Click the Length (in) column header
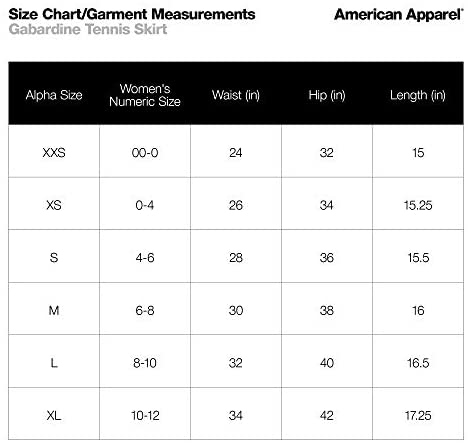Viewport: 468px width, 443px height. (x=418, y=95)
